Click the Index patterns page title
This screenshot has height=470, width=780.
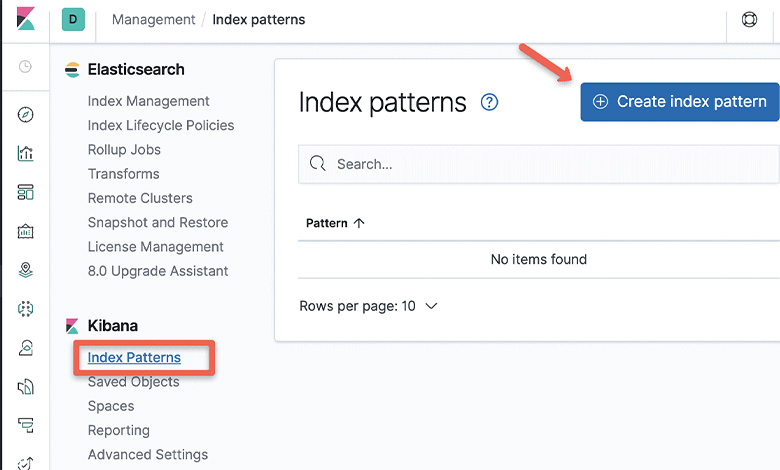382,102
